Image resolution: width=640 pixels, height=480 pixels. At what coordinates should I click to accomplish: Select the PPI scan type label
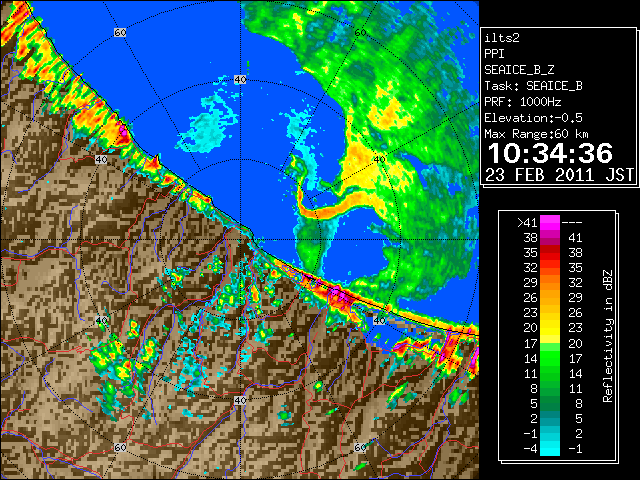(494, 54)
